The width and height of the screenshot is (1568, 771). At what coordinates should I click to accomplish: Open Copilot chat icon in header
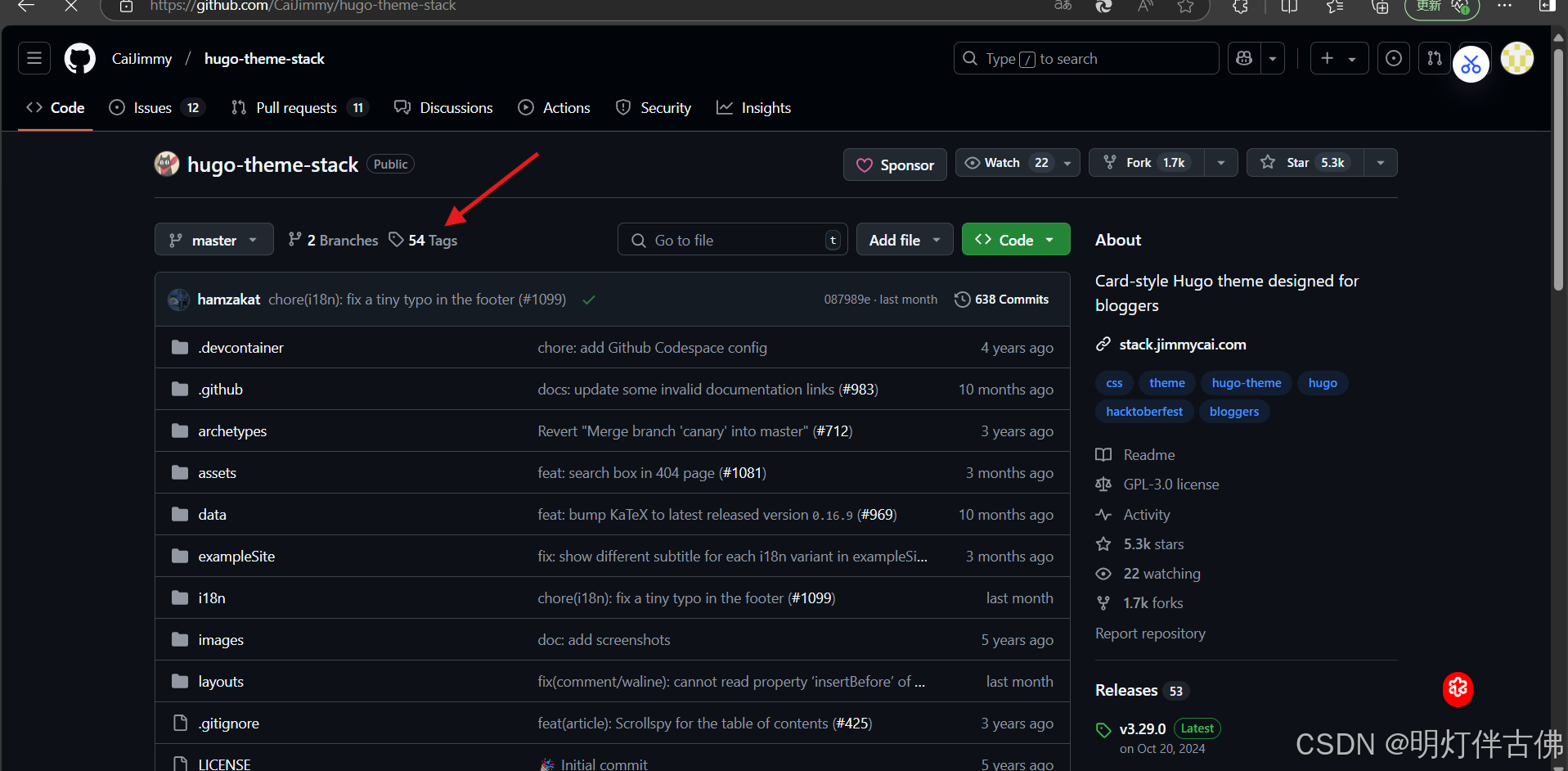(1244, 58)
